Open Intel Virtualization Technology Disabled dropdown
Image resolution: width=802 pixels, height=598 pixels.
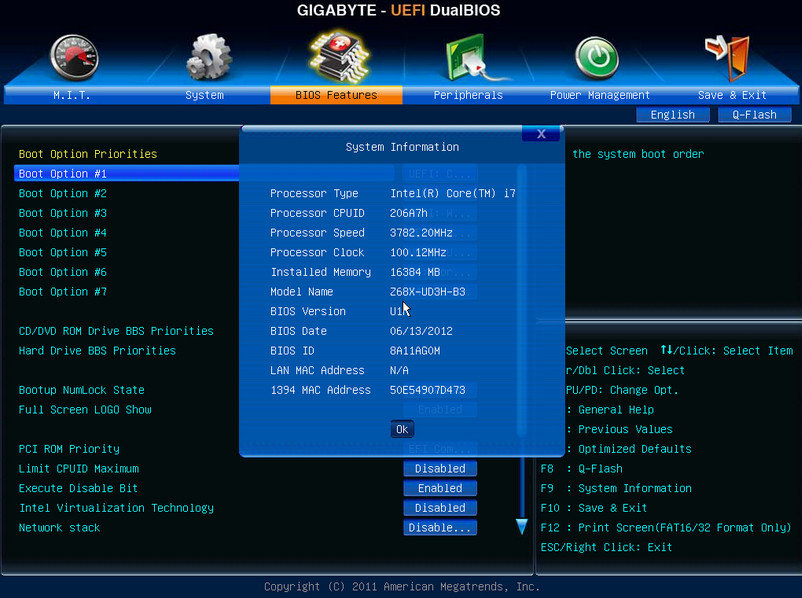point(440,508)
